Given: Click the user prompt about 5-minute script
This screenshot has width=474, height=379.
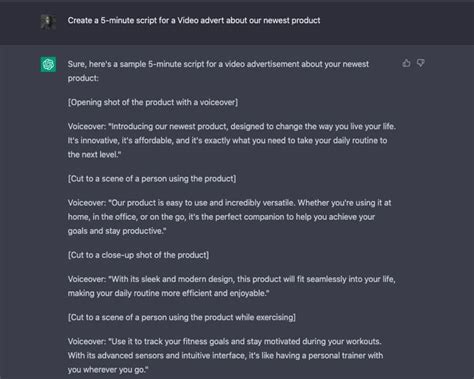Looking at the screenshot, I should 194,21.
